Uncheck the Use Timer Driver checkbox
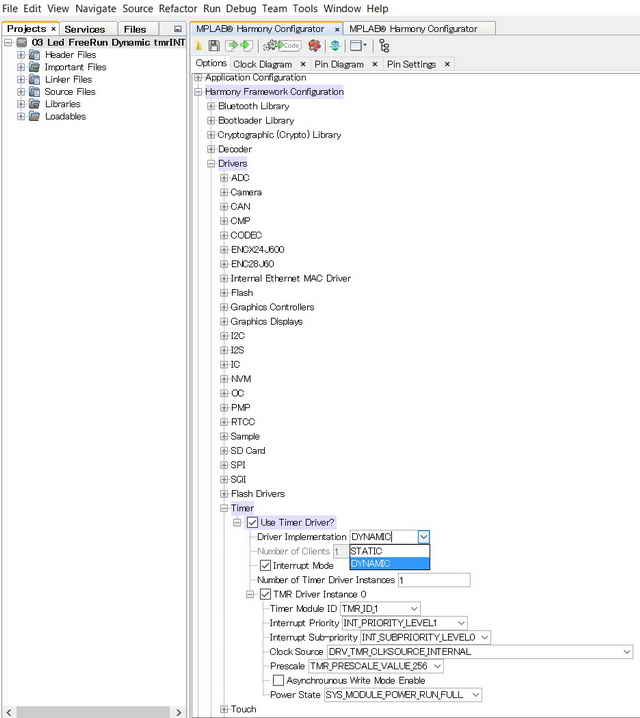The image size is (640, 718). click(252, 522)
